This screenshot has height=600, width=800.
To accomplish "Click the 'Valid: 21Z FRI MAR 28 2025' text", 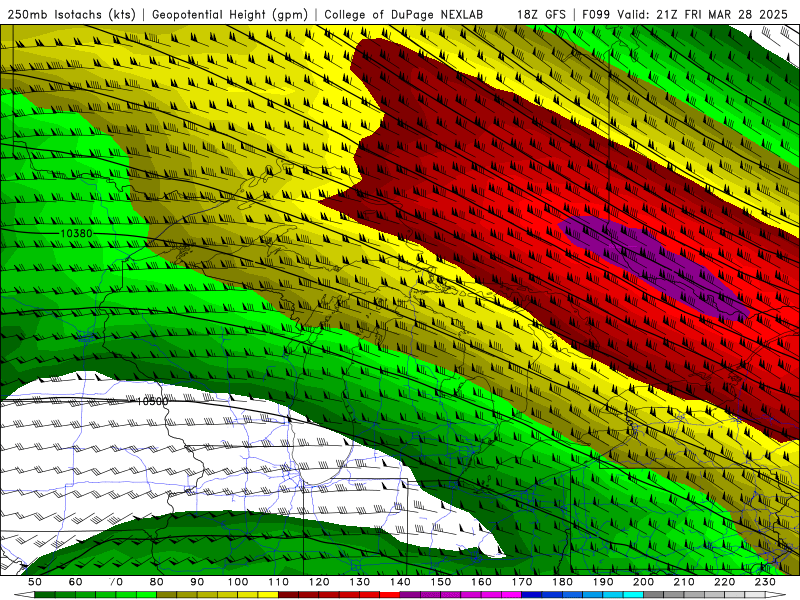I will (x=703, y=14).
